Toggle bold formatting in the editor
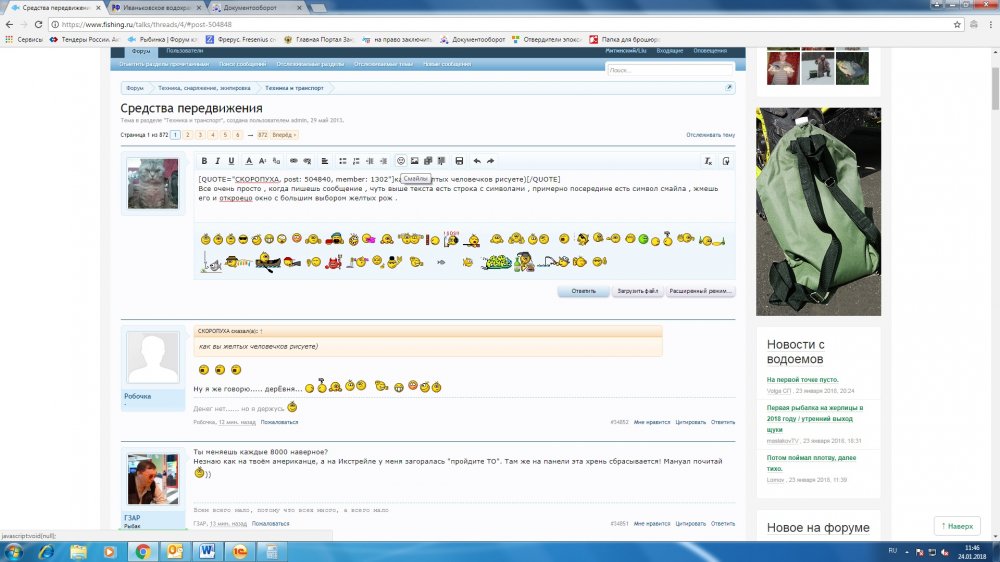The height and width of the screenshot is (562, 1000). tap(204, 161)
